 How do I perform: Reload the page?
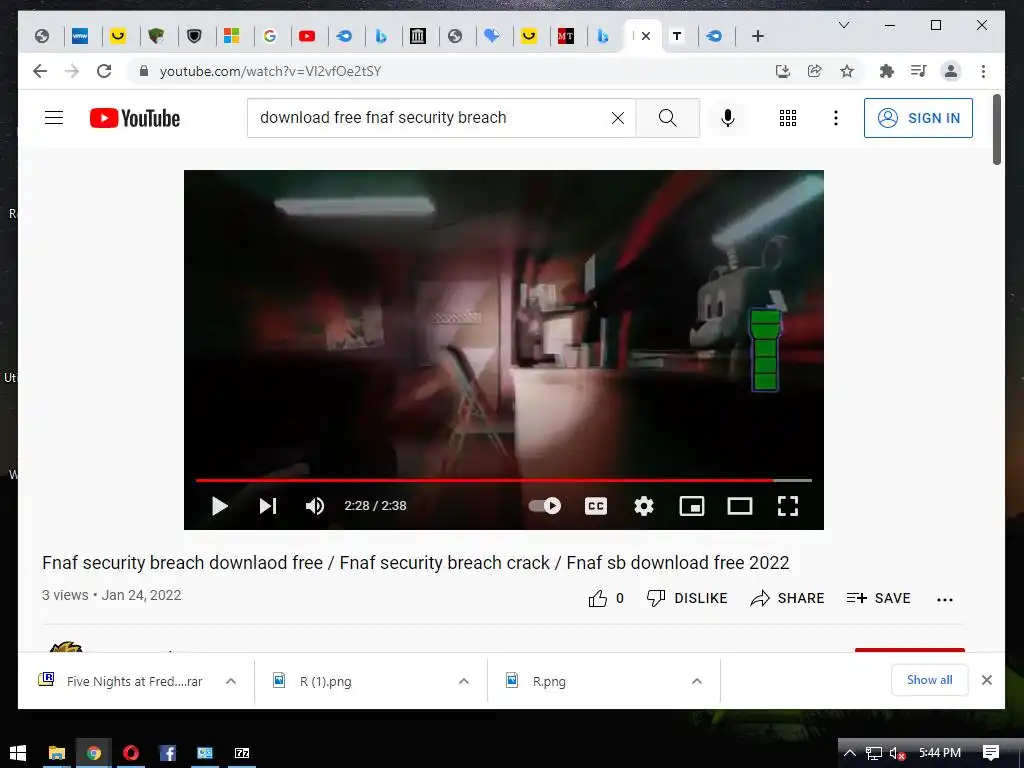pos(104,71)
